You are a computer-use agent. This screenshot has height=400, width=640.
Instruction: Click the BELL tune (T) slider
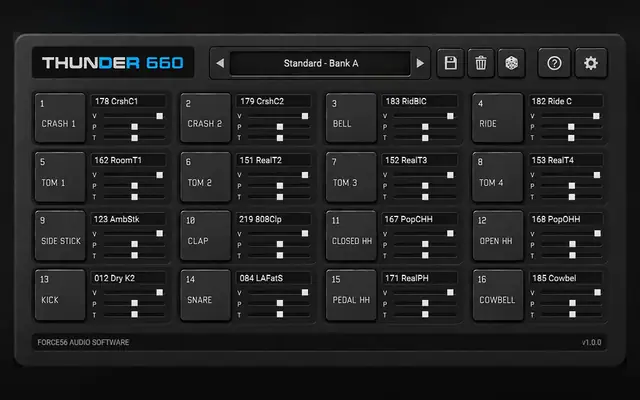click(x=425, y=138)
